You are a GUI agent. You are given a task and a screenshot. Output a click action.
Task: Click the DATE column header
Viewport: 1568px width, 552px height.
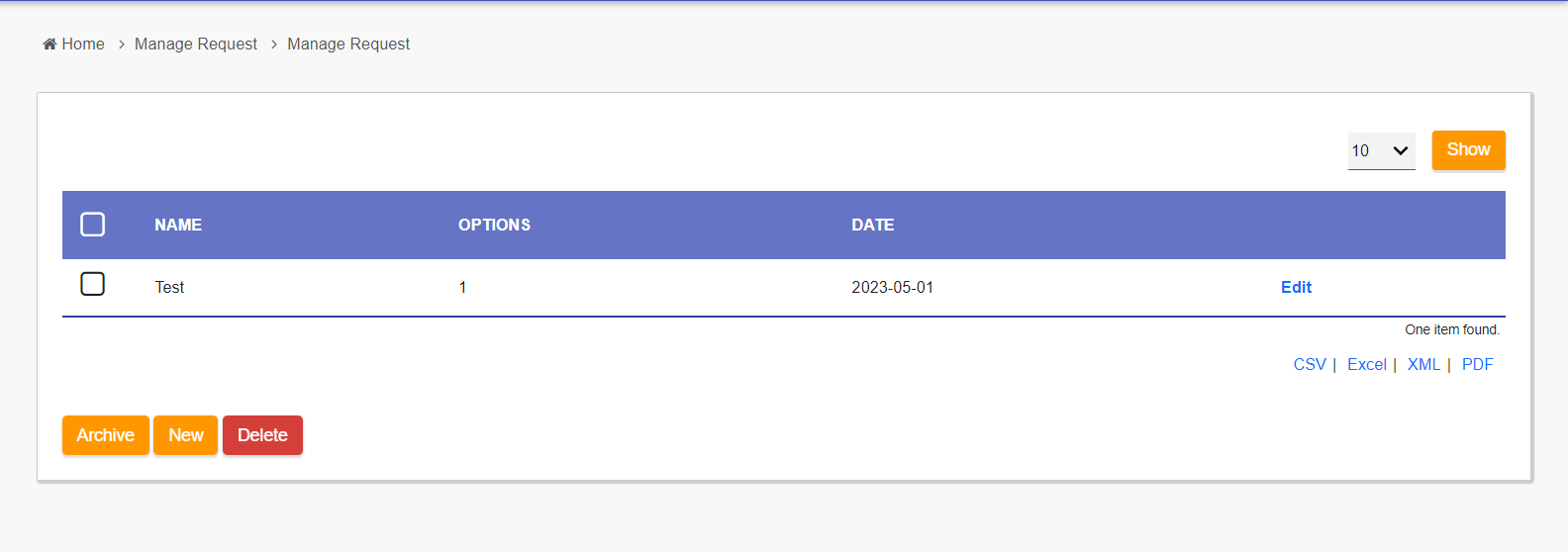click(x=872, y=226)
